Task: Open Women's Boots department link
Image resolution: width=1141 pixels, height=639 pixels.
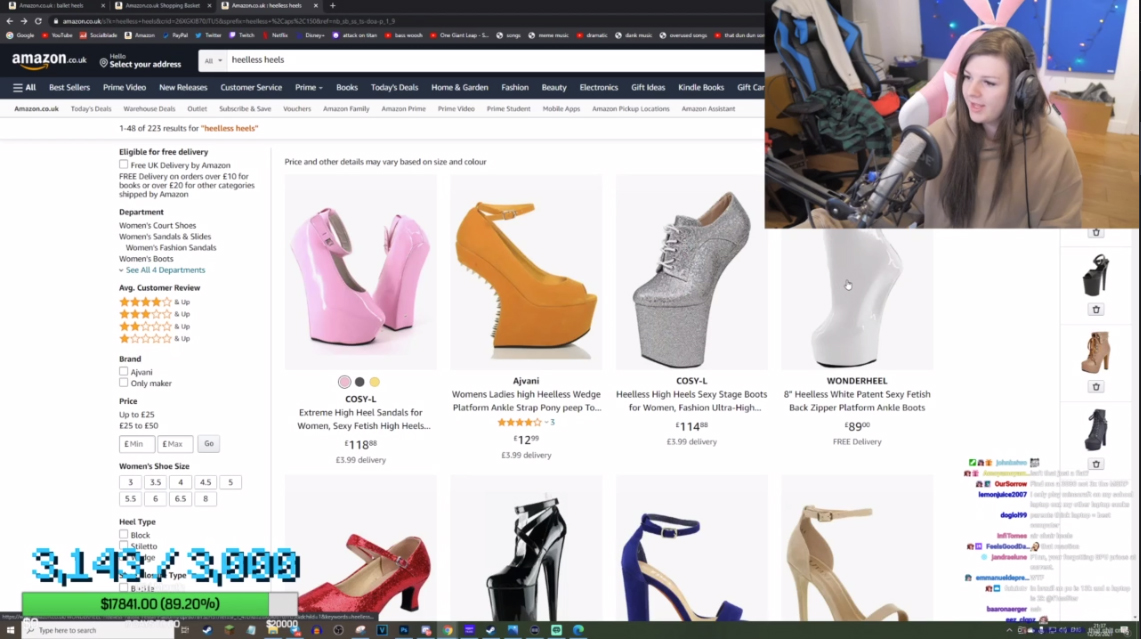Action: pos(146,259)
